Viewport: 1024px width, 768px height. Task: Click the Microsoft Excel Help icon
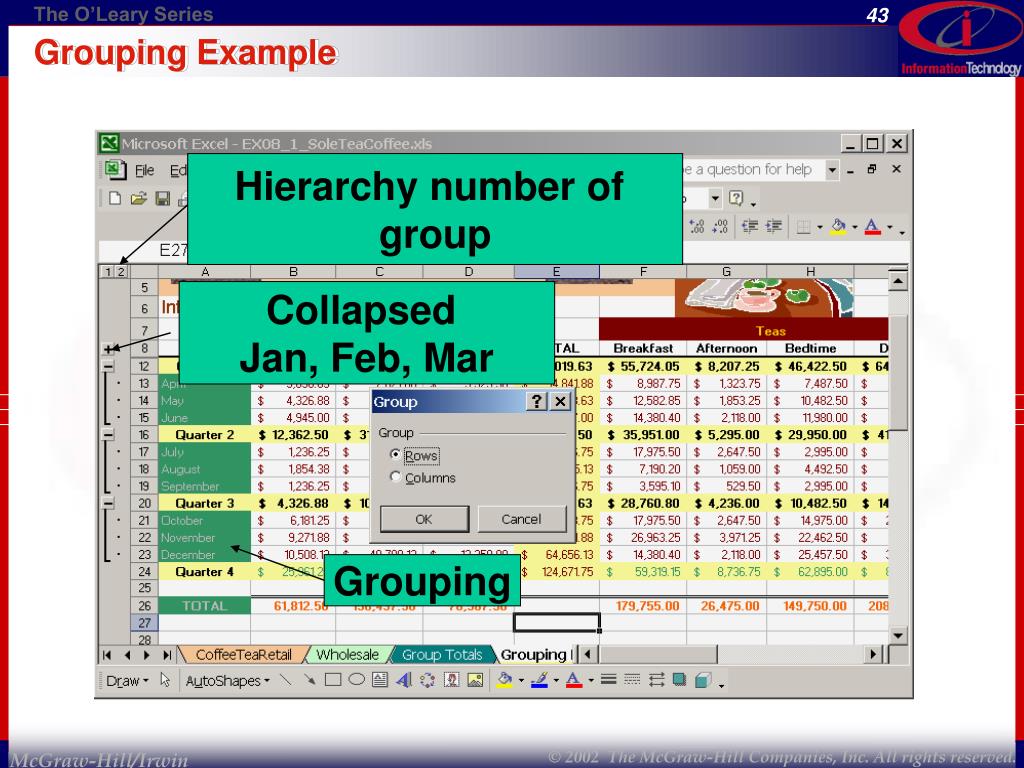point(736,198)
